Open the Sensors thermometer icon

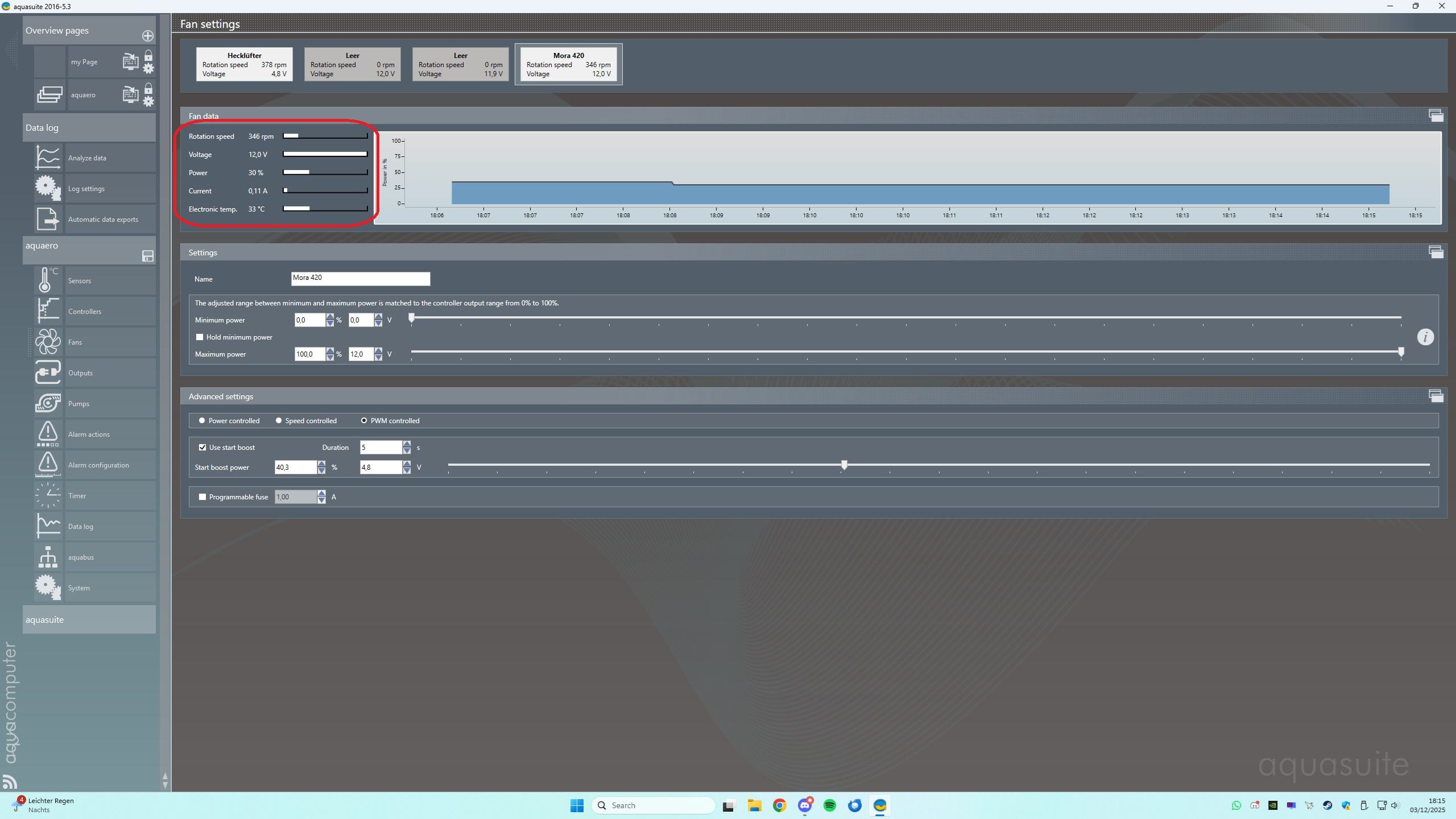(48, 280)
